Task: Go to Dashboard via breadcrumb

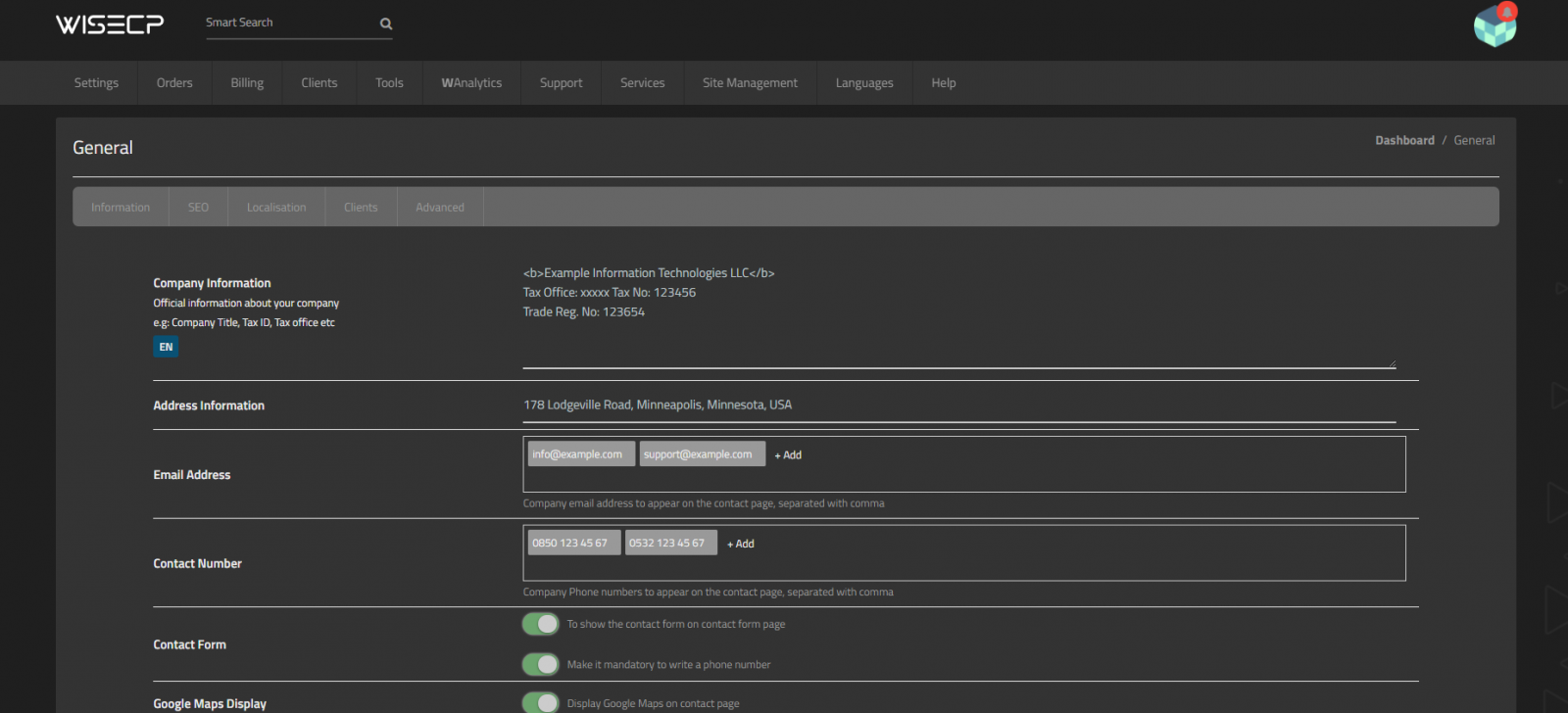Action: click(x=1404, y=141)
